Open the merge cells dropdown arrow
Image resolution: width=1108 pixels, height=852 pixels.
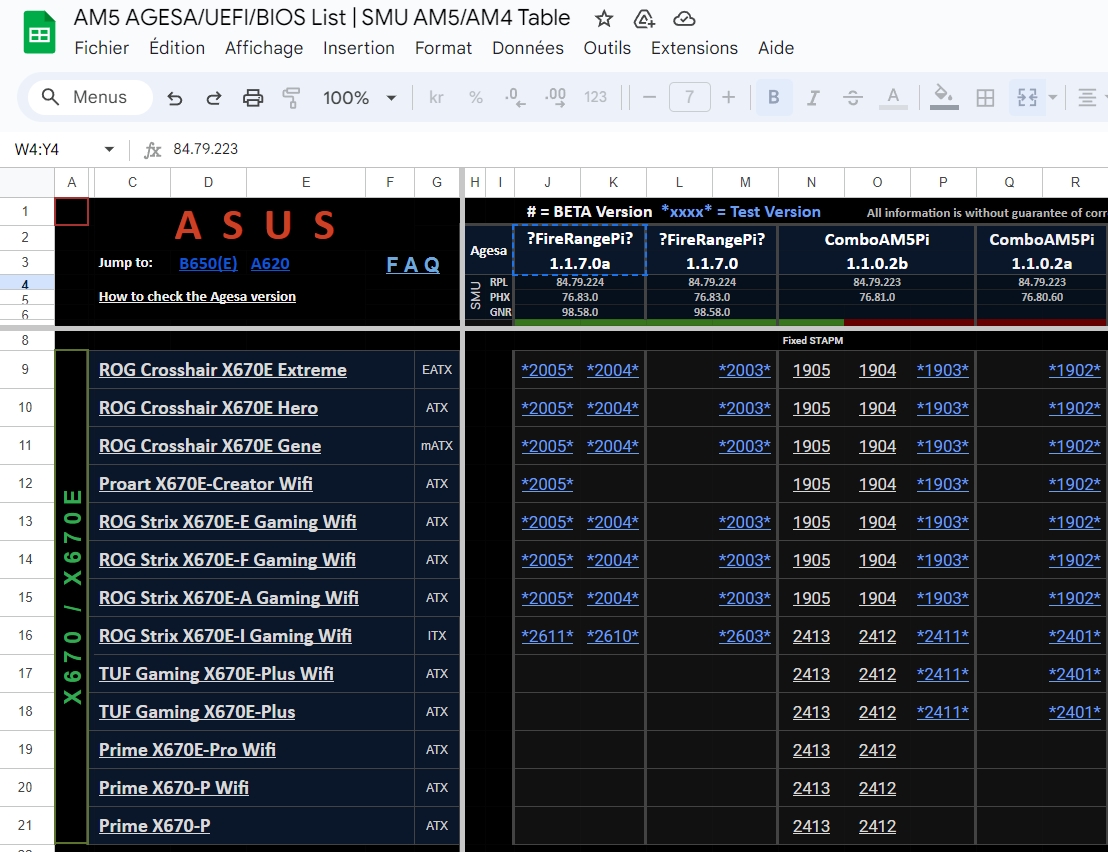coord(1053,97)
